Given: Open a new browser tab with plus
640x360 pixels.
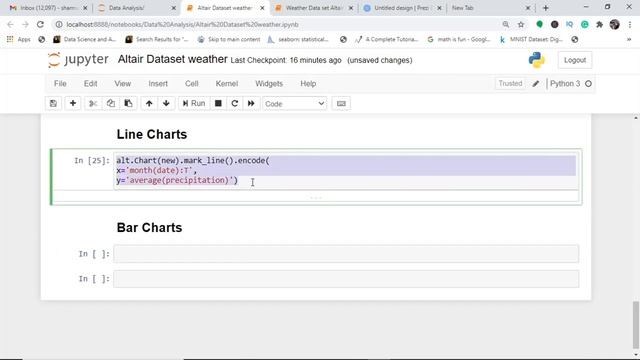Looking at the screenshot, I should [545, 8].
